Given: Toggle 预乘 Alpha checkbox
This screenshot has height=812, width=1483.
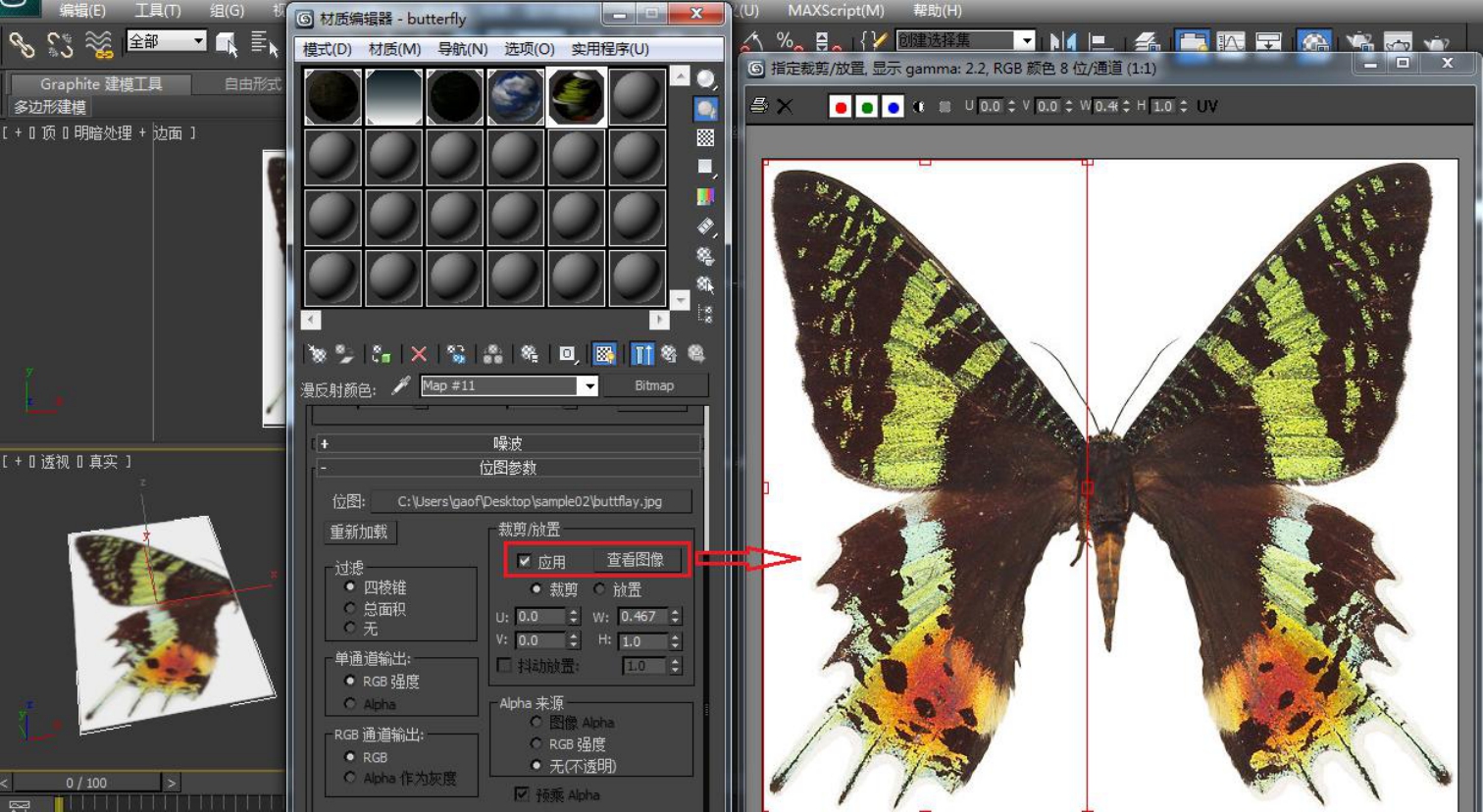Looking at the screenshot, I should (x=522, y=794).
